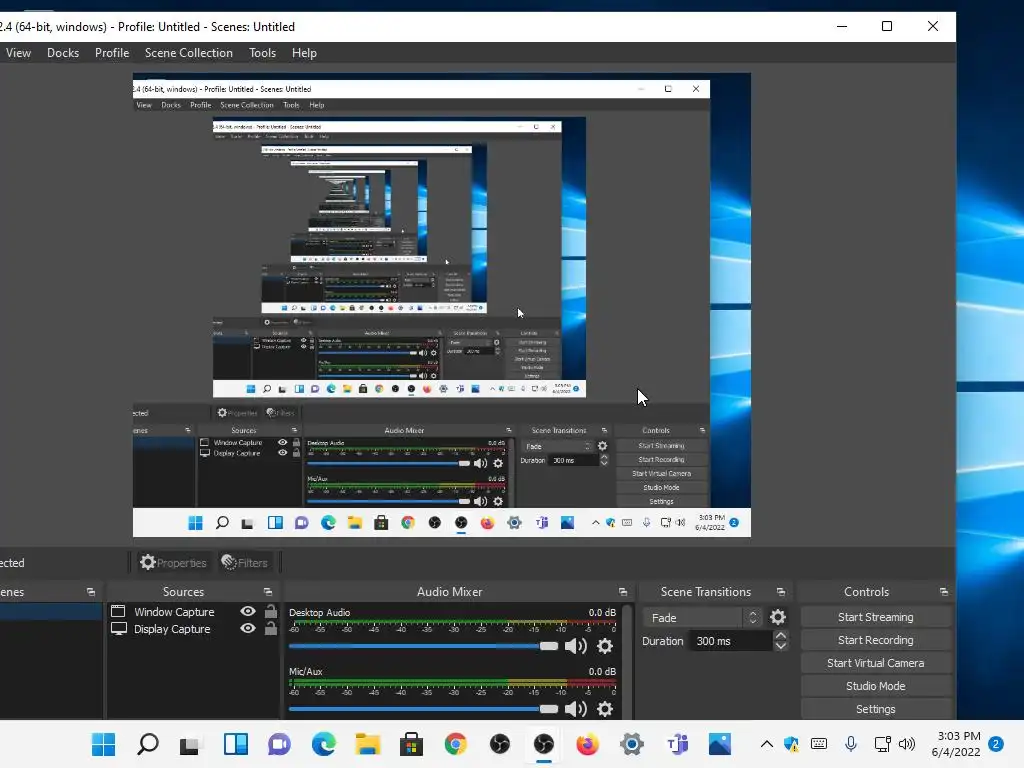Click the Properties gear button
This screenshot has height=768, width=1024.
click(x=173, y=562)
